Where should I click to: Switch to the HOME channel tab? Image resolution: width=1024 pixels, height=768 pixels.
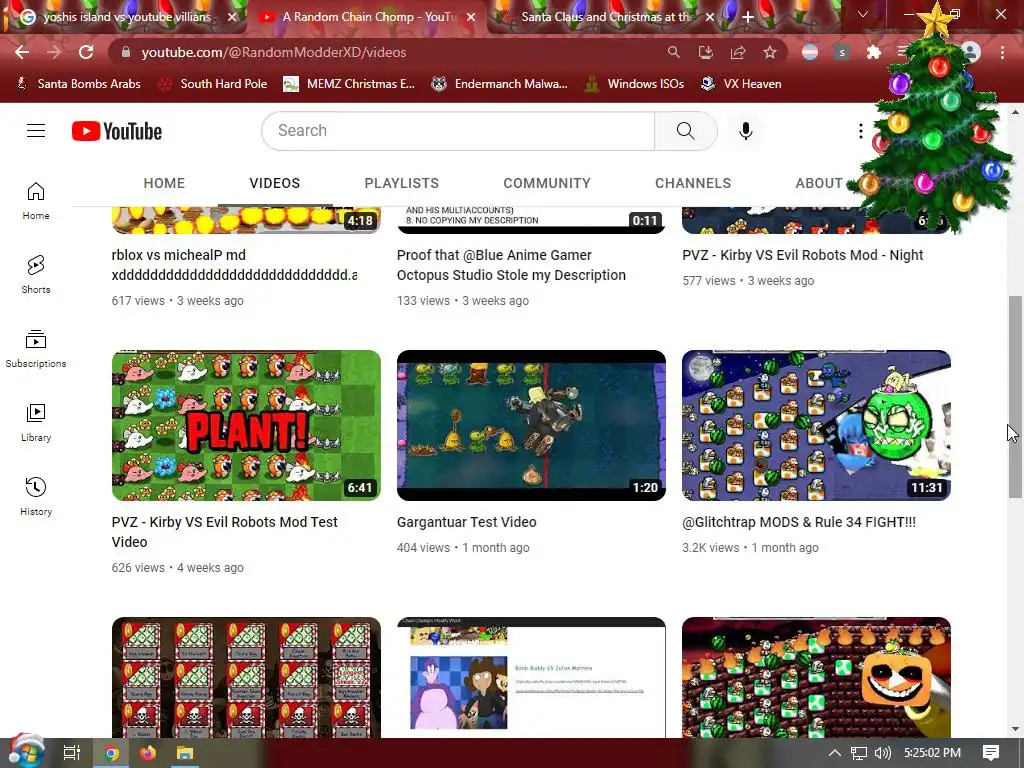click(164, 184)
